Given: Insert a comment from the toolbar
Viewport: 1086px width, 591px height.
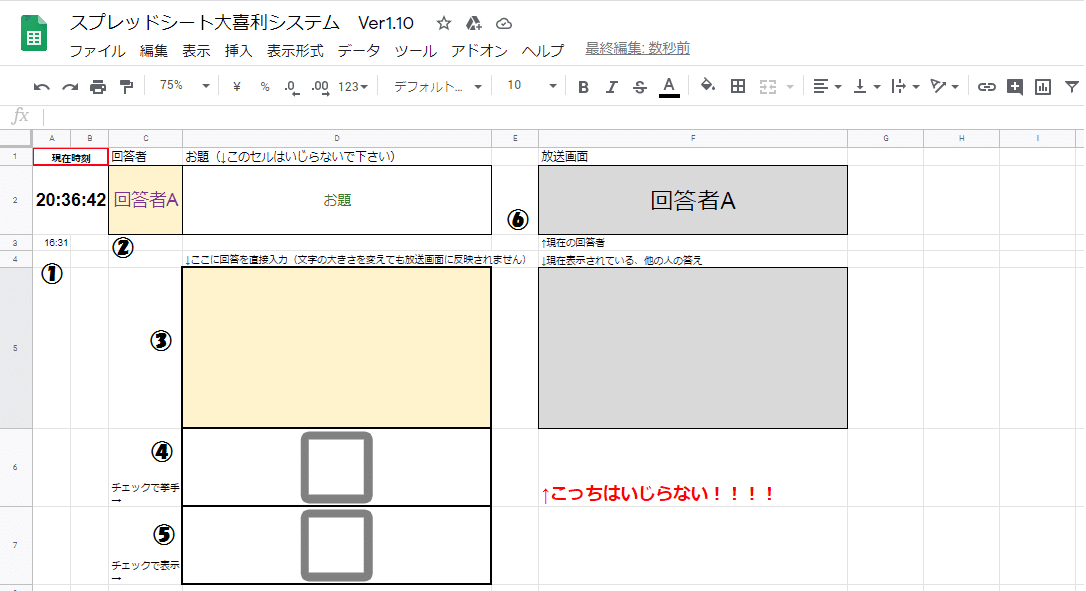Looking at the screenshot, I should pos(1013,87).
